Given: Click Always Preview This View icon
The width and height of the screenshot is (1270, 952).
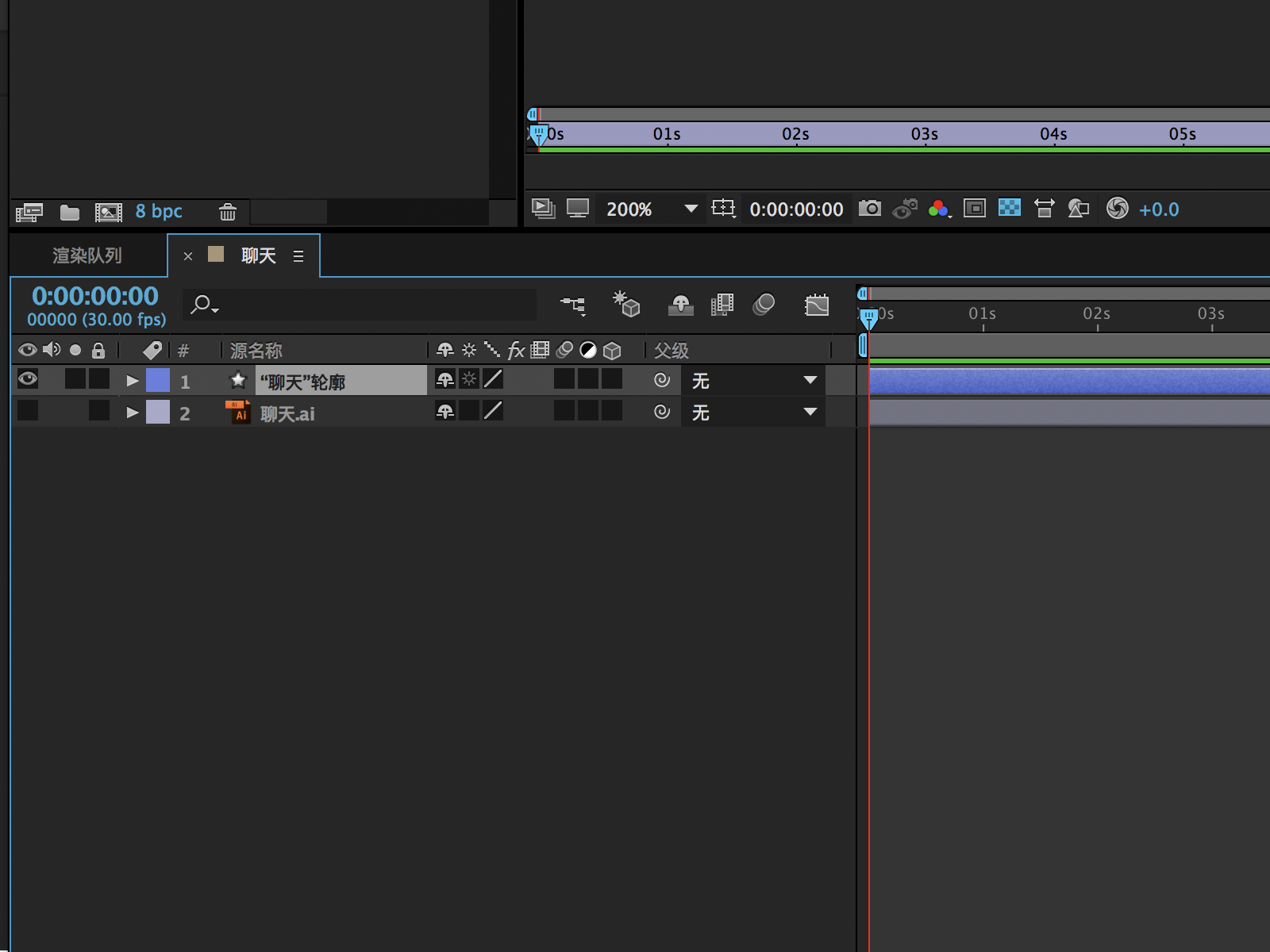Looking at the screenshot, I should [544, 209].
